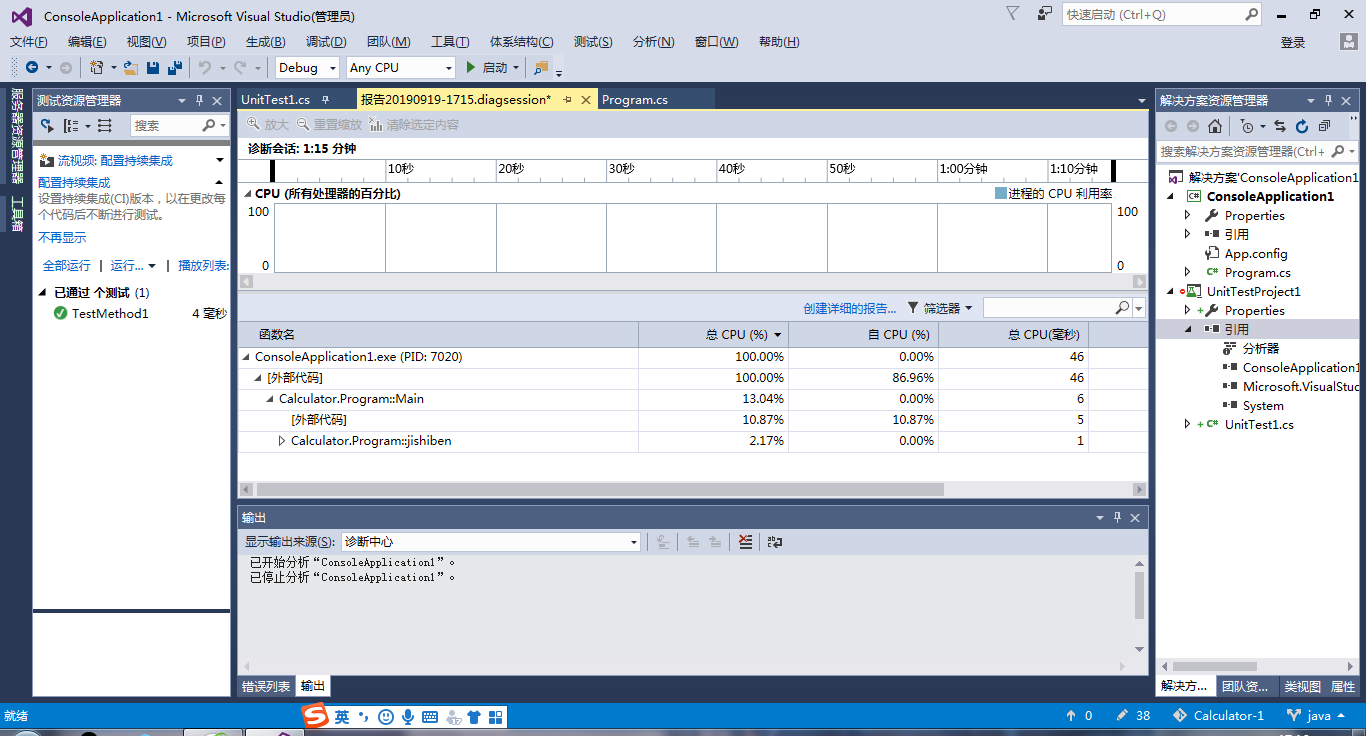The height and width of the screenshot is (736, 1366).
Task: Open the 分析(N) menu
Action: point(654,42)
